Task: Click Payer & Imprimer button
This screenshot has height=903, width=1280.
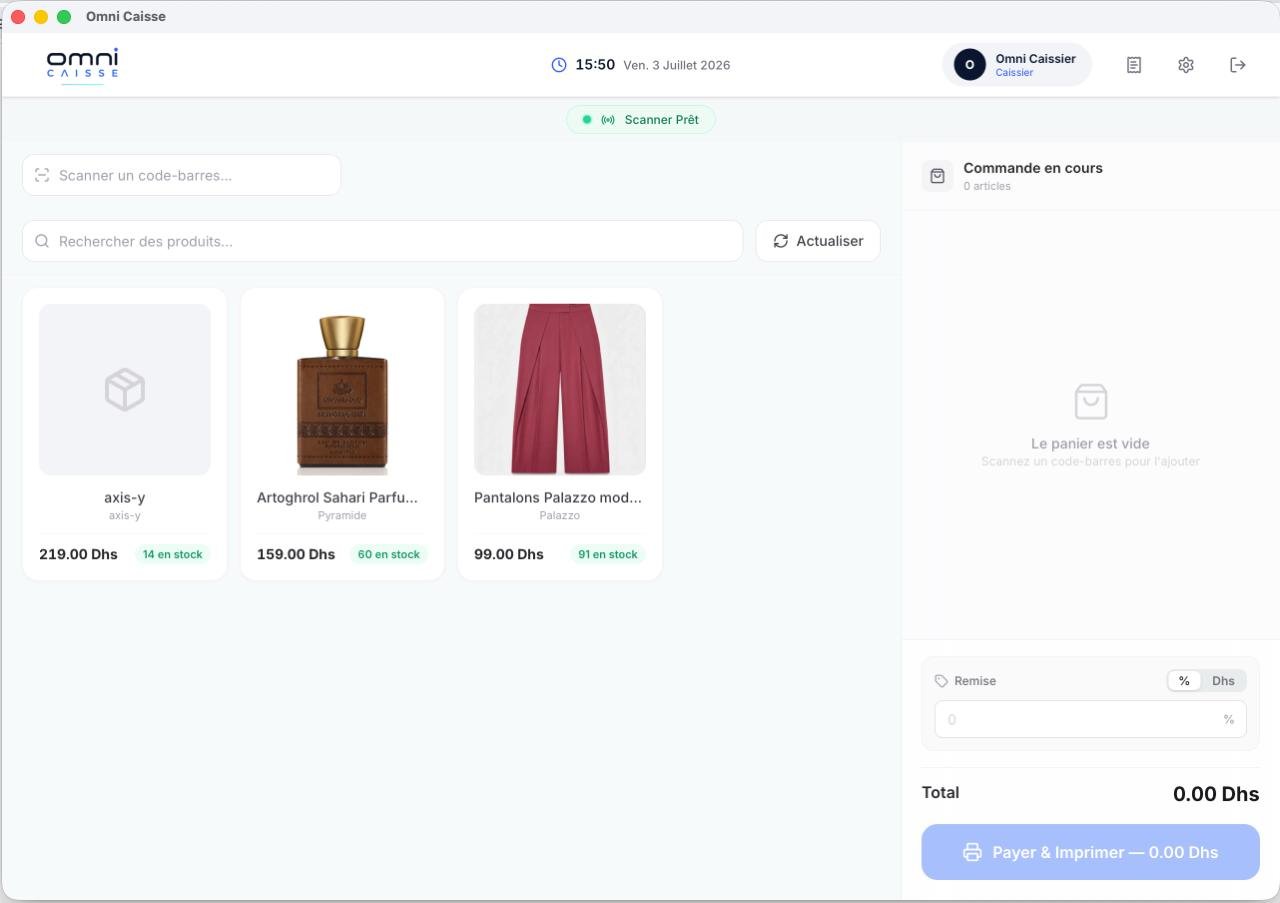Action: click(1090, 852)
